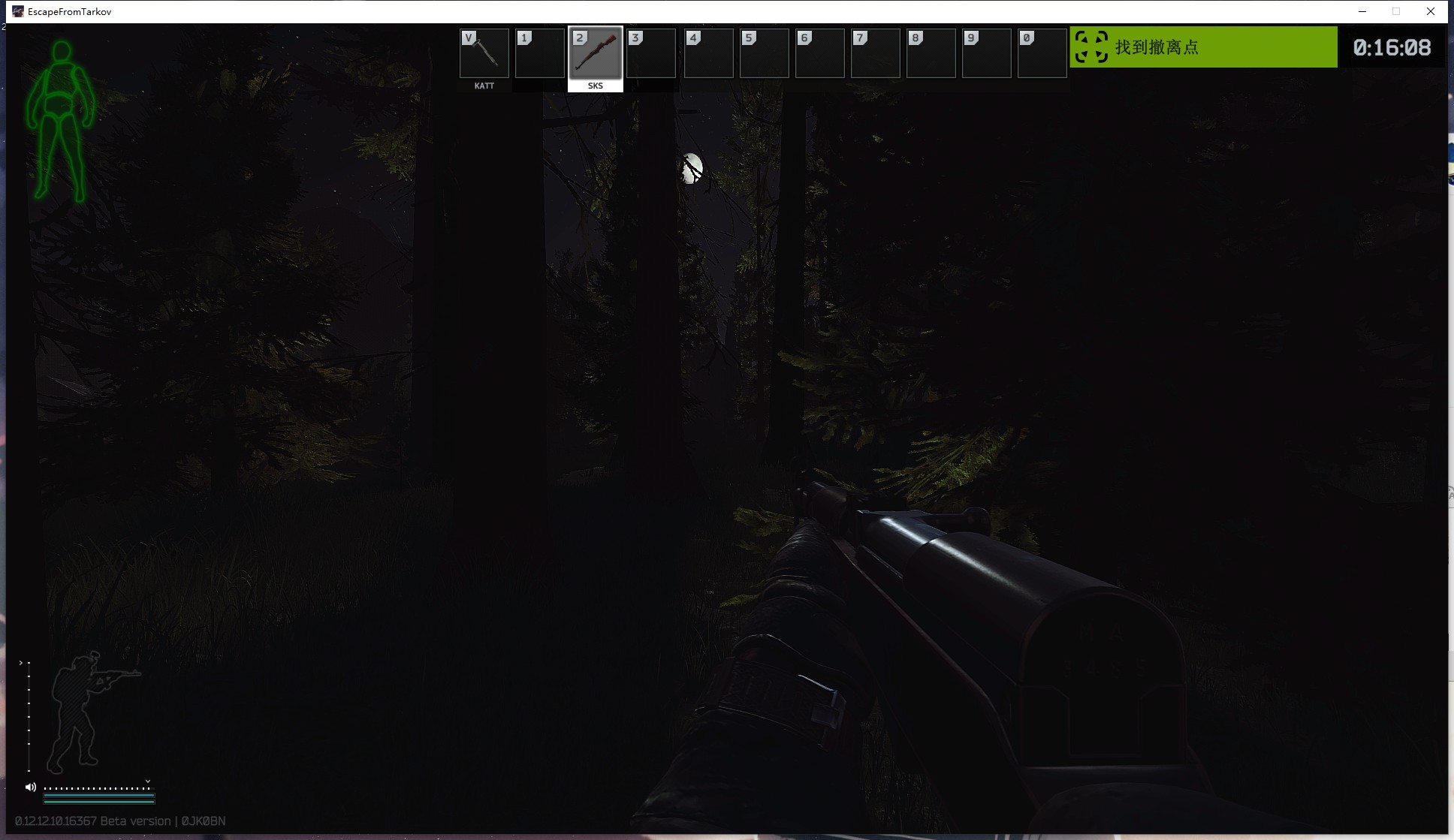Click the Beta version build text
The image size is (1454, 840).
coord(120,820)
